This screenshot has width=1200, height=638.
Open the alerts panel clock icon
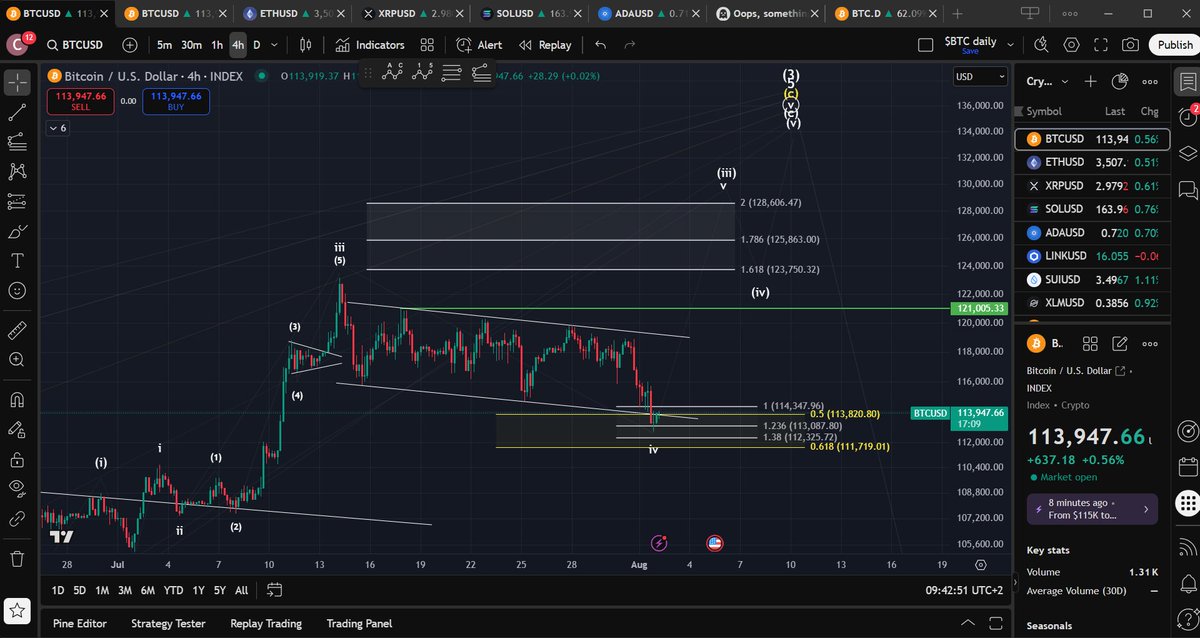[1187, 117]
